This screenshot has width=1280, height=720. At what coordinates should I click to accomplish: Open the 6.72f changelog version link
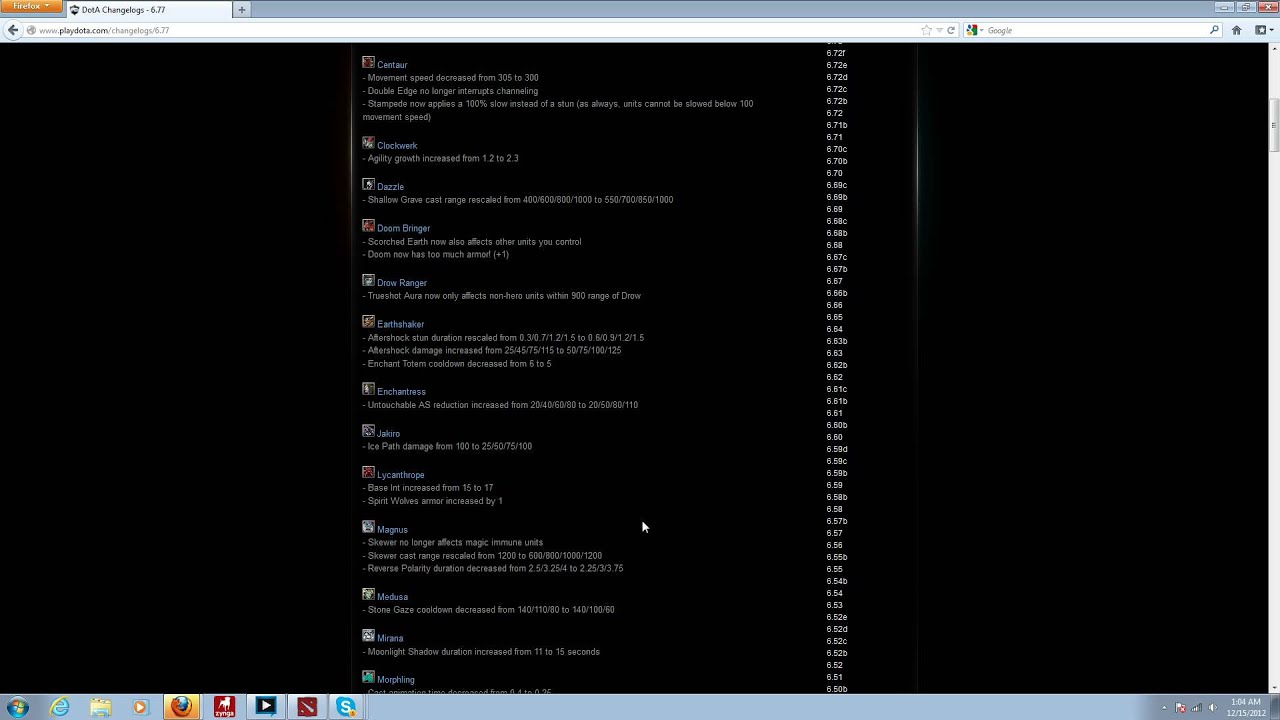pos(835,53)
